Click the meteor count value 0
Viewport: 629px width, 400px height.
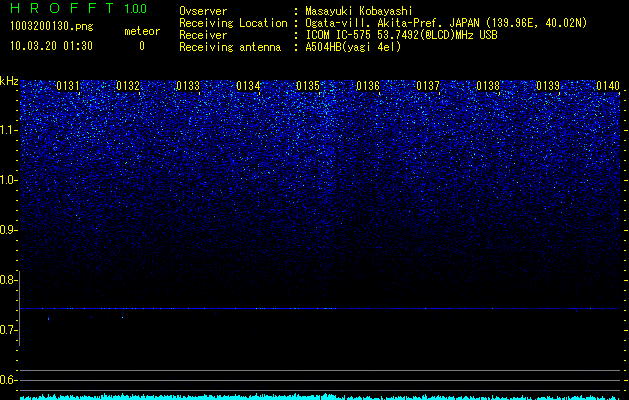tap(142, 46)
